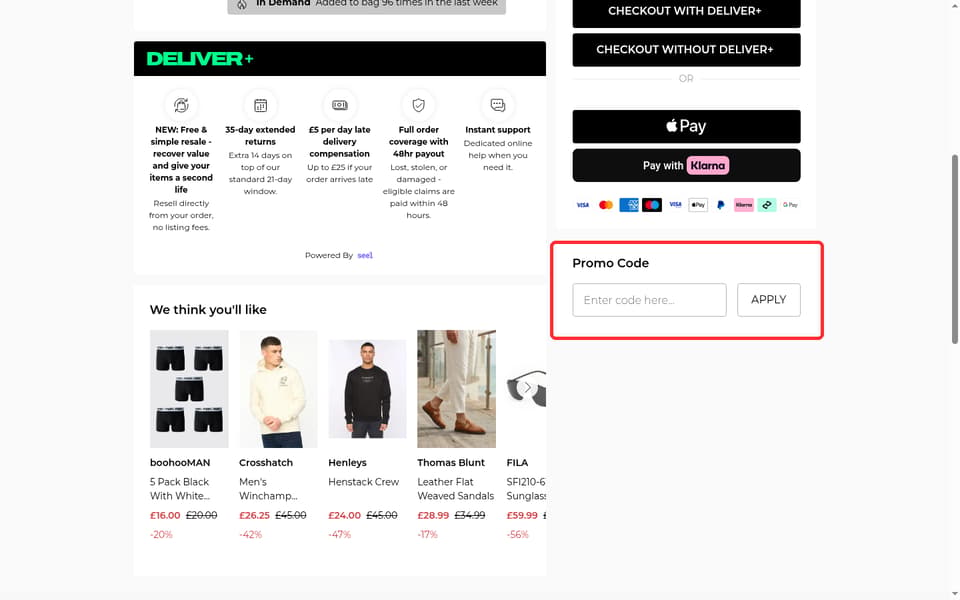Select the Pay with Klarna button
The width and height of the screenshot is (960, 600).
pos(686,165)
